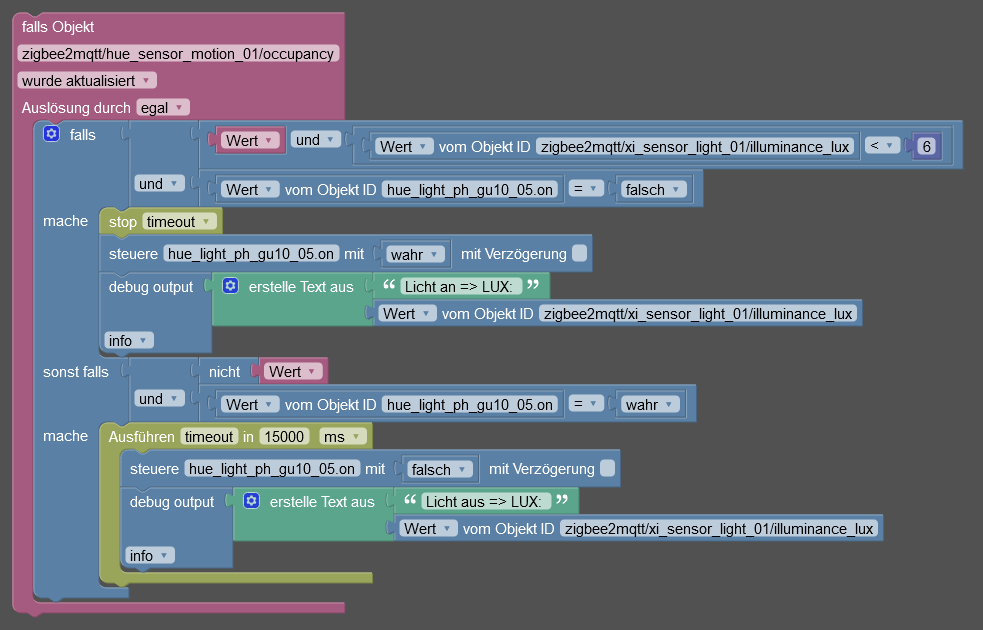Select illuminance_lux object ID in 'Licht an' debug
The image size is (983, 630).
698,313
